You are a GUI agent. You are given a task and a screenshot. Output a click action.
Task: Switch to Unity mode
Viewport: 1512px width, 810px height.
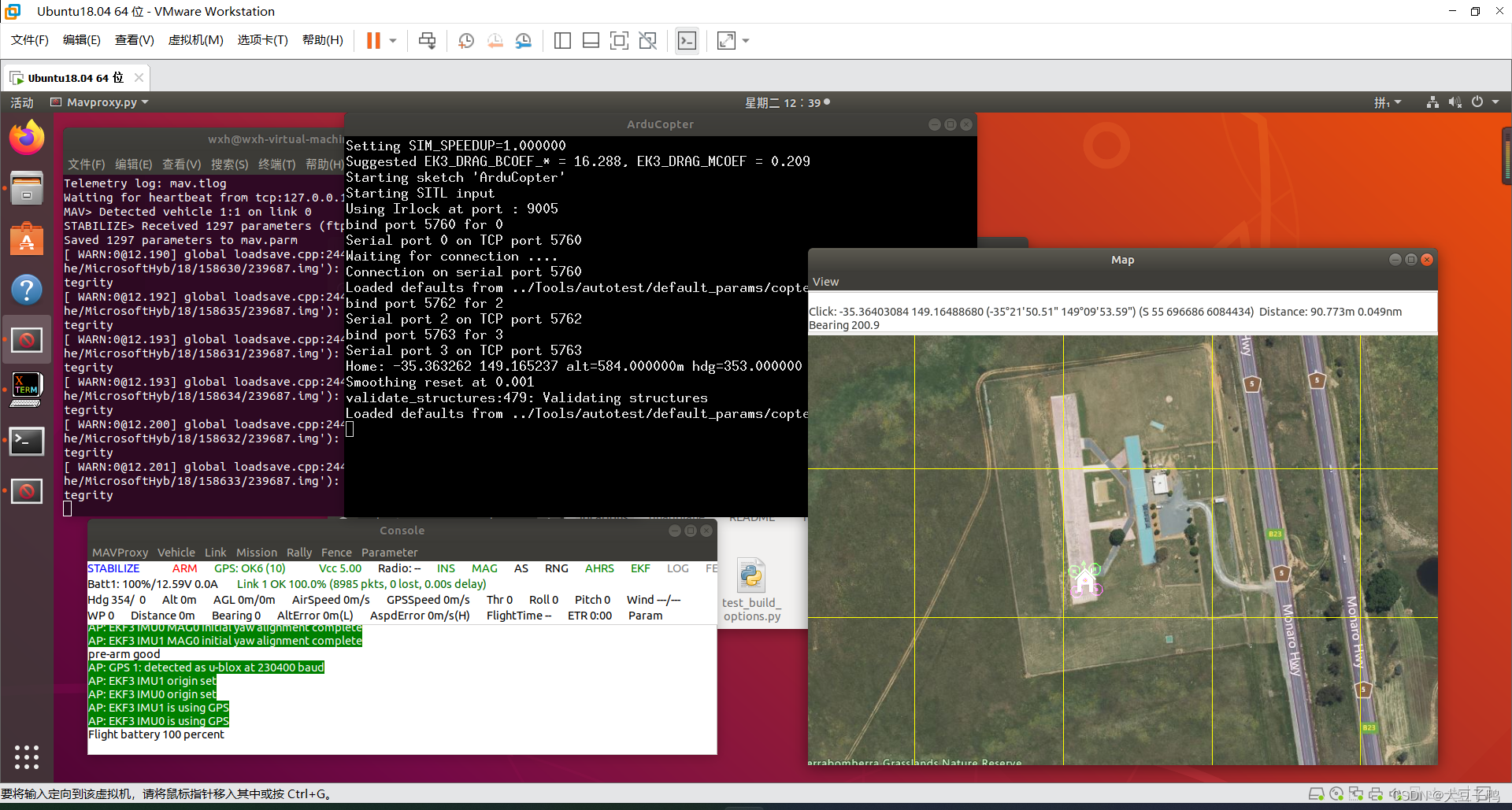[647, 40]
